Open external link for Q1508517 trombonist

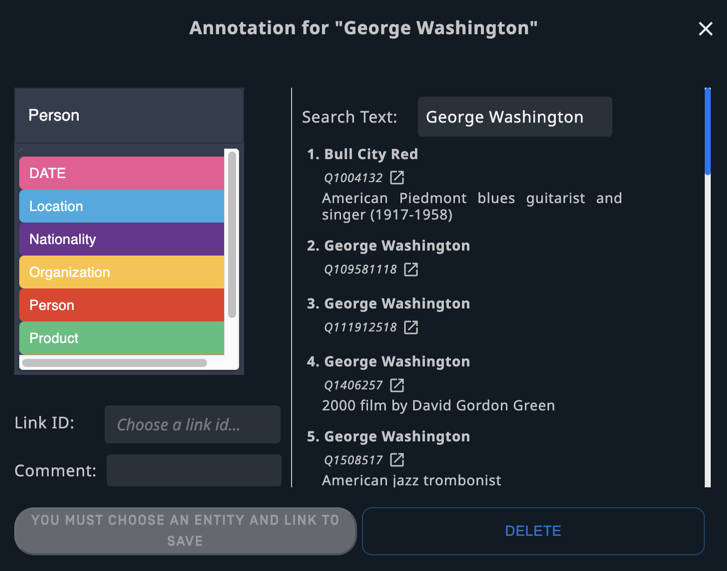(x=397, y=460)
